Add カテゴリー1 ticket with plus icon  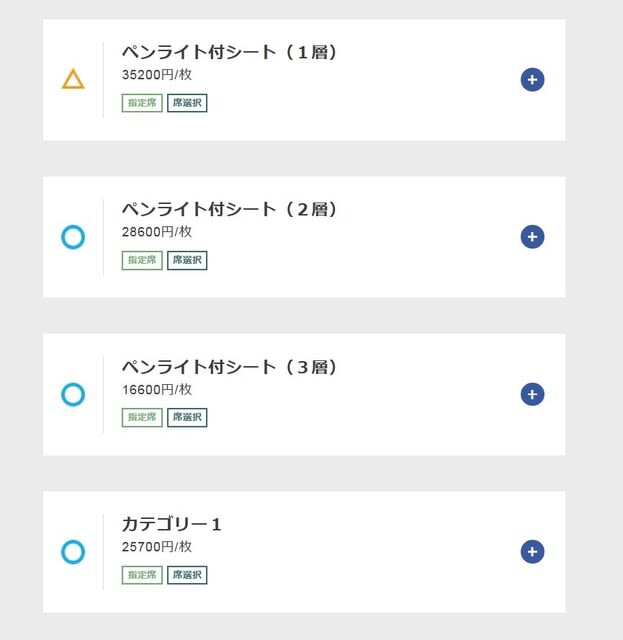532,552
